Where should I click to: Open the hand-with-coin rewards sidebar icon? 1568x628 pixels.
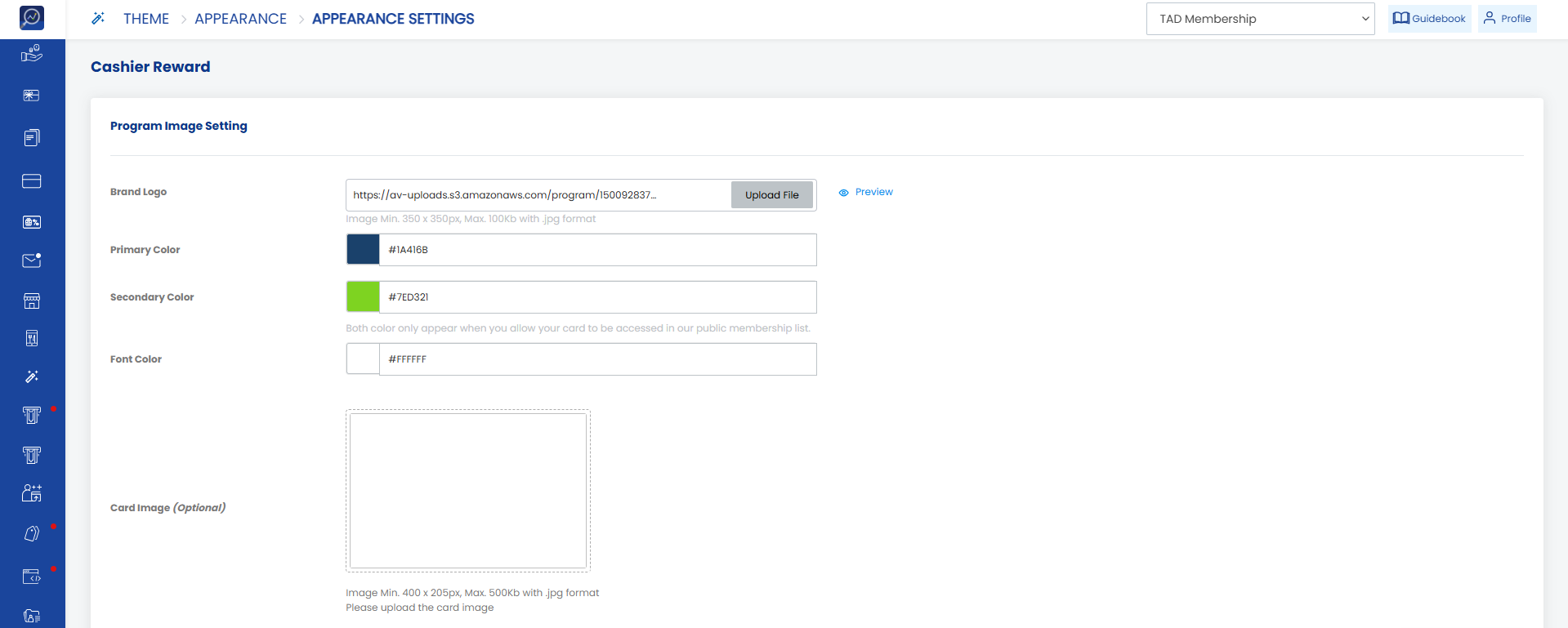coord(32,54)
